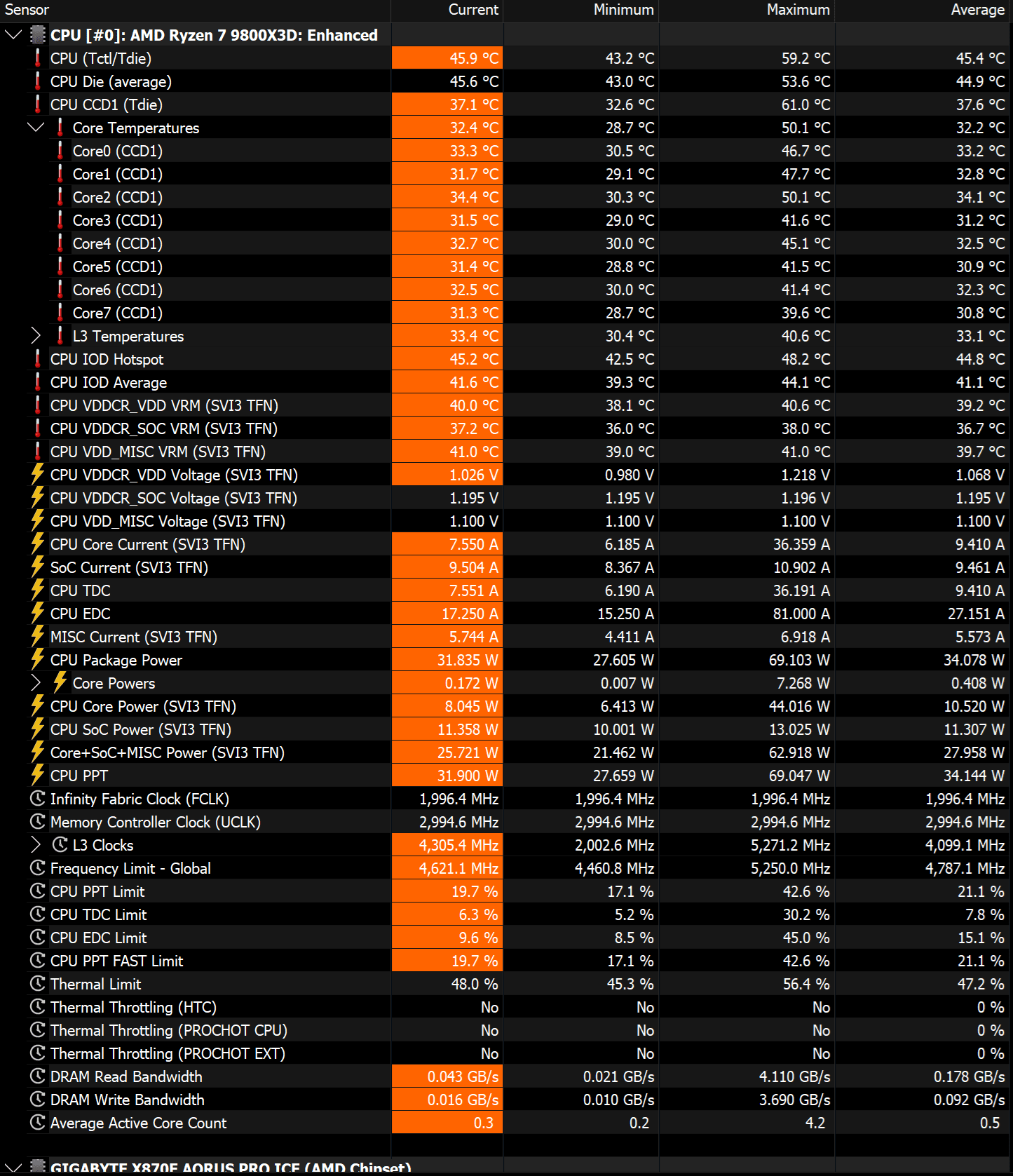
Task: Select the Core6 (CCD1) sensor row
Action: (x=506, y=290)
